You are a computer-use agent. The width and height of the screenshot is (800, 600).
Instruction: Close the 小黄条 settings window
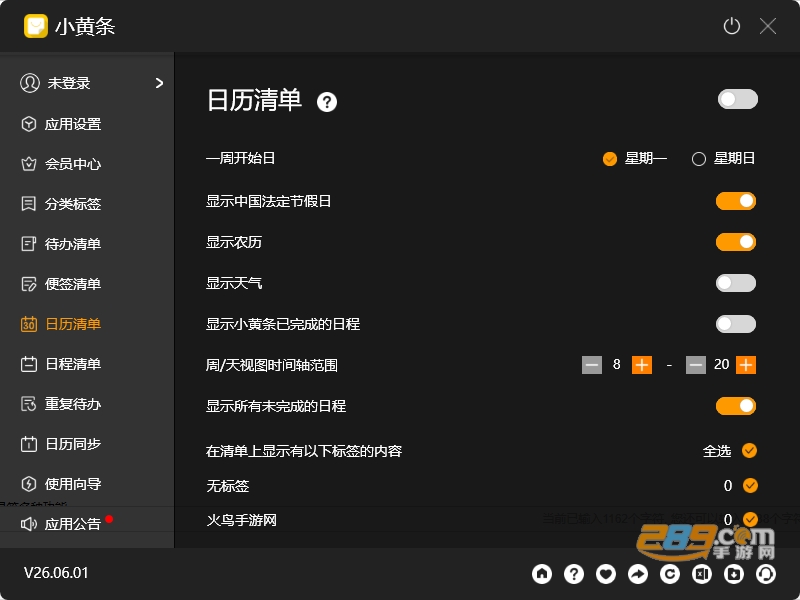point(767,26)
